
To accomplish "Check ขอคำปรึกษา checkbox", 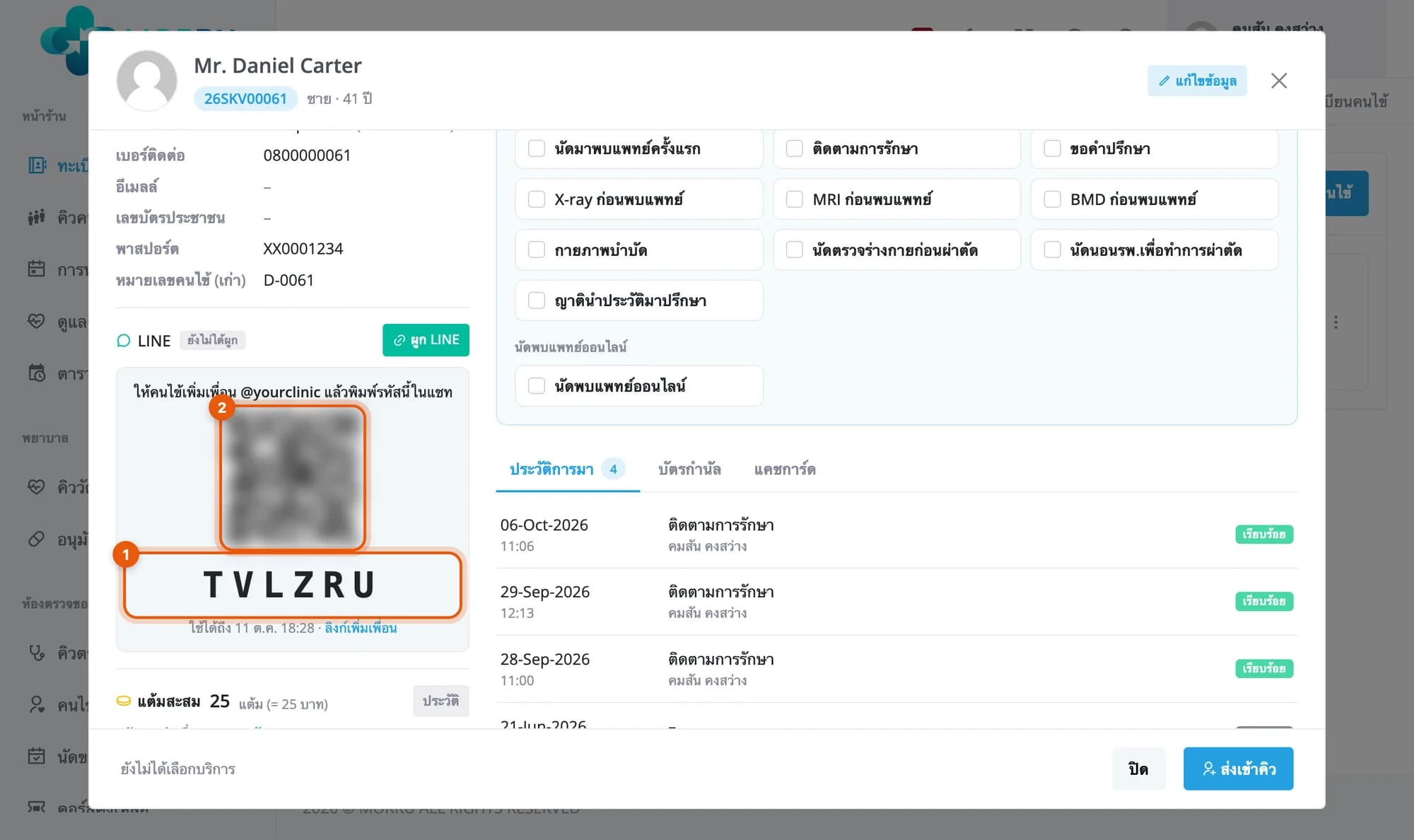I will [x=1052, y=148].
